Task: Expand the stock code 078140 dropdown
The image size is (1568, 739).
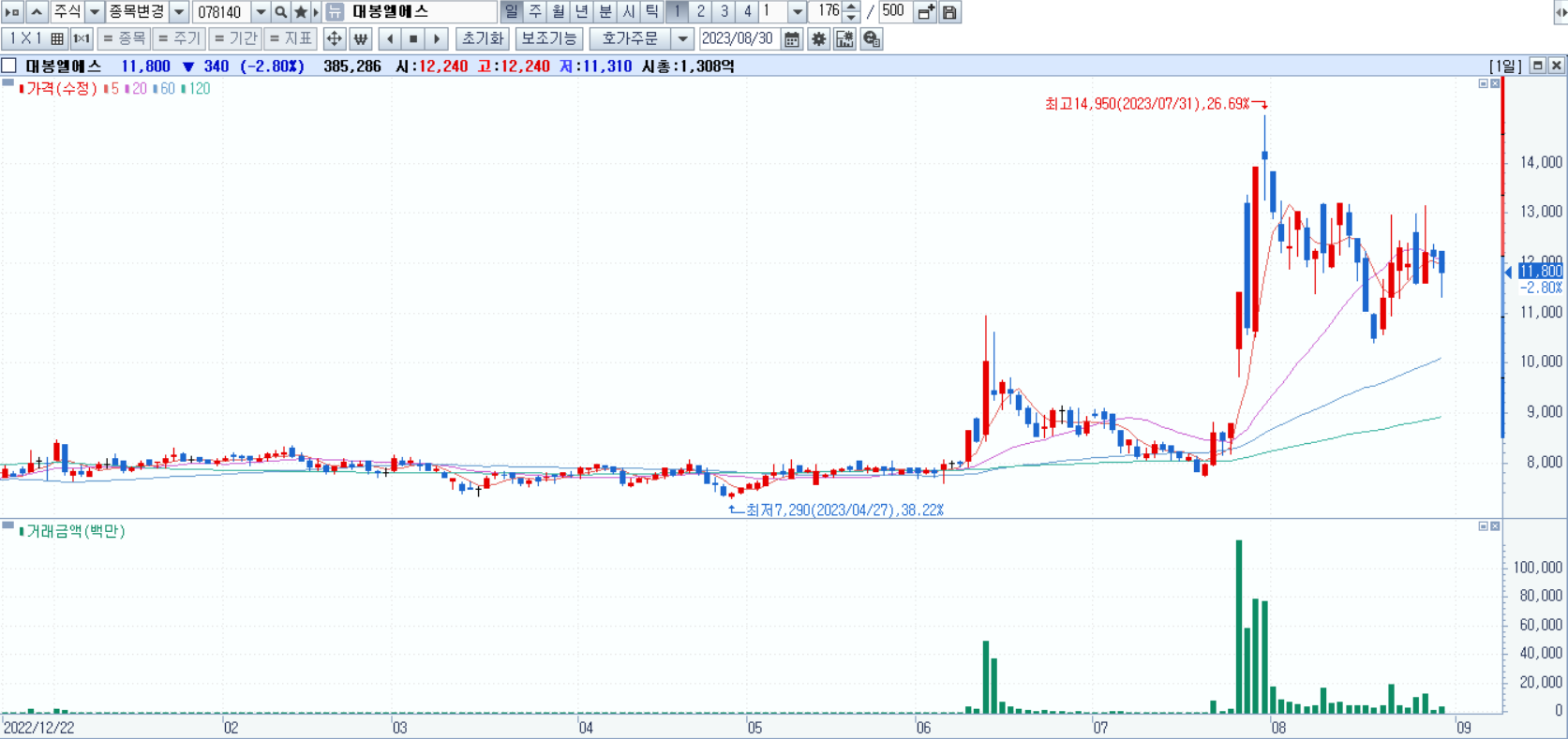Action: [261, 12]
